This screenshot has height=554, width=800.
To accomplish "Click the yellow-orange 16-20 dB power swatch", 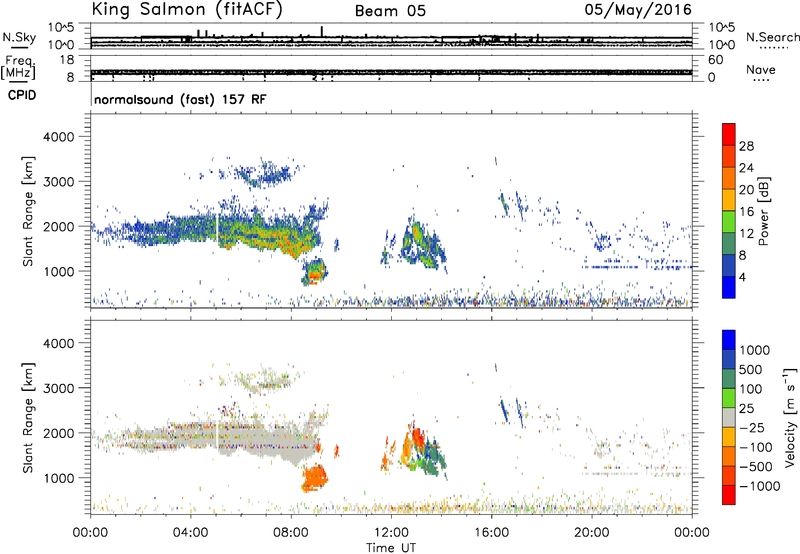I will [x=729, y=199].
